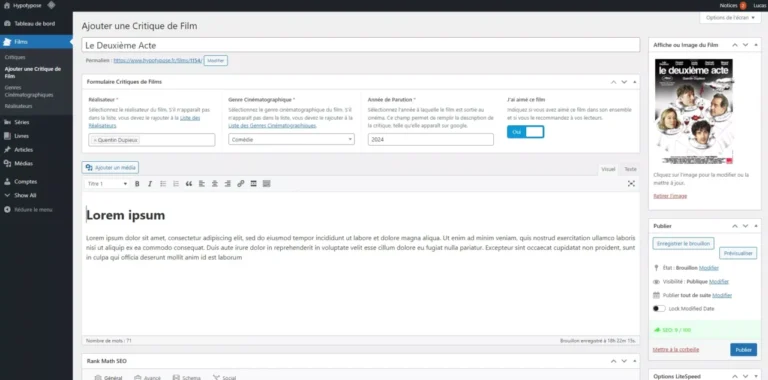Open the Comptes sidebar menu
768x380 pixels.
click(36, 181)
